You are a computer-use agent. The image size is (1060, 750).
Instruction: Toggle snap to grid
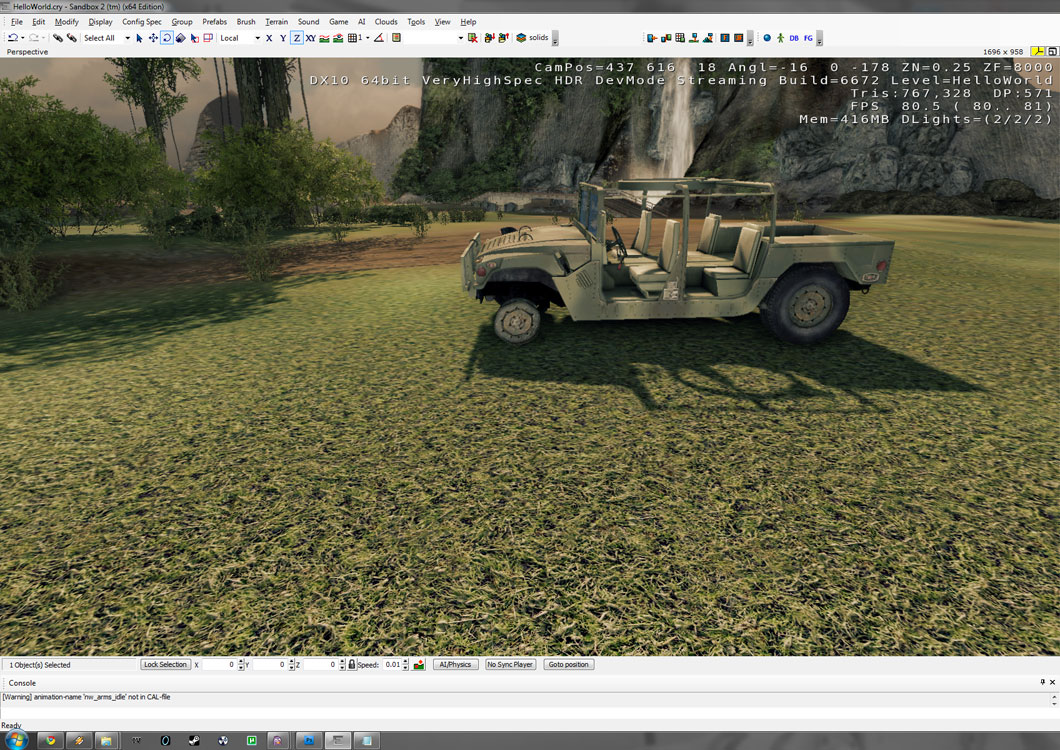coord(352,38)
